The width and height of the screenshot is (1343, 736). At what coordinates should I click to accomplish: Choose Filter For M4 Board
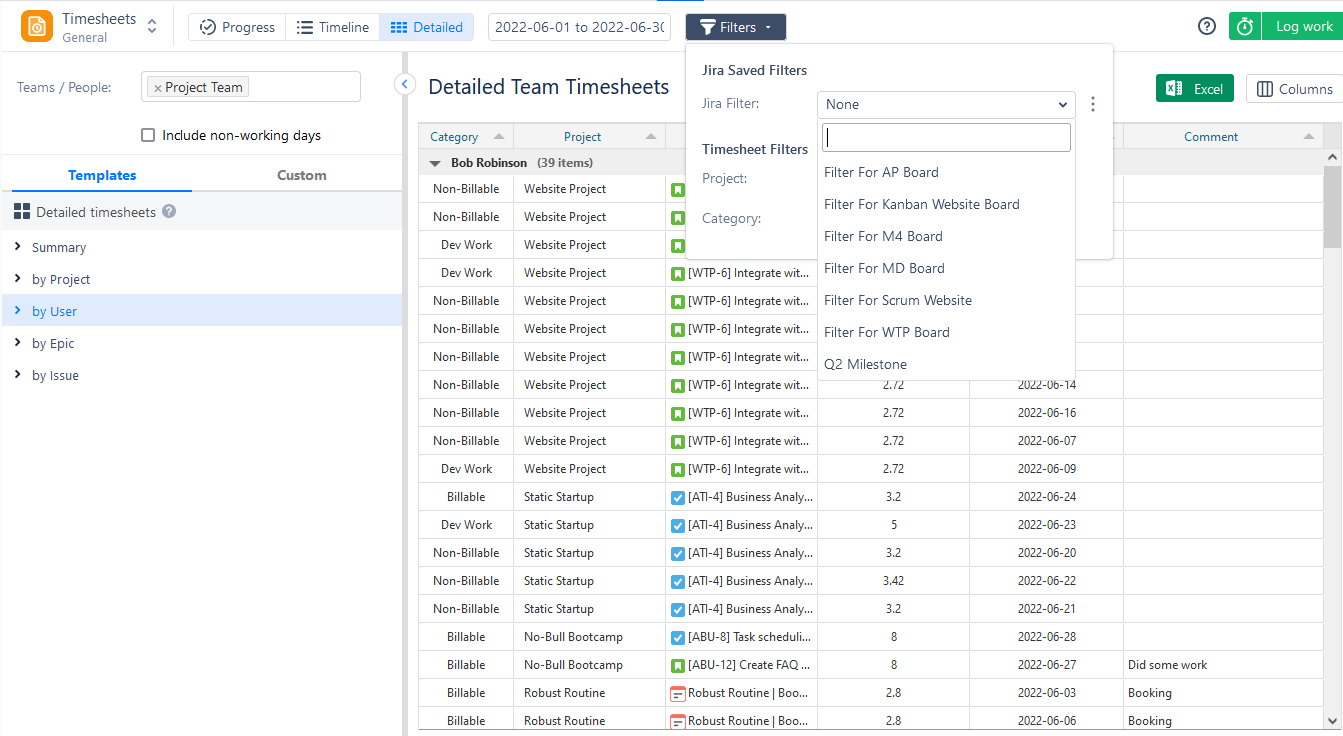point(946,236)
